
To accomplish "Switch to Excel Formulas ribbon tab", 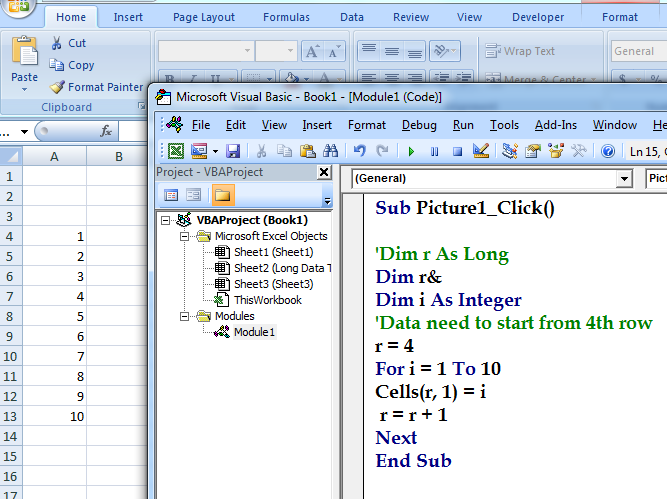I will [286, 17].
